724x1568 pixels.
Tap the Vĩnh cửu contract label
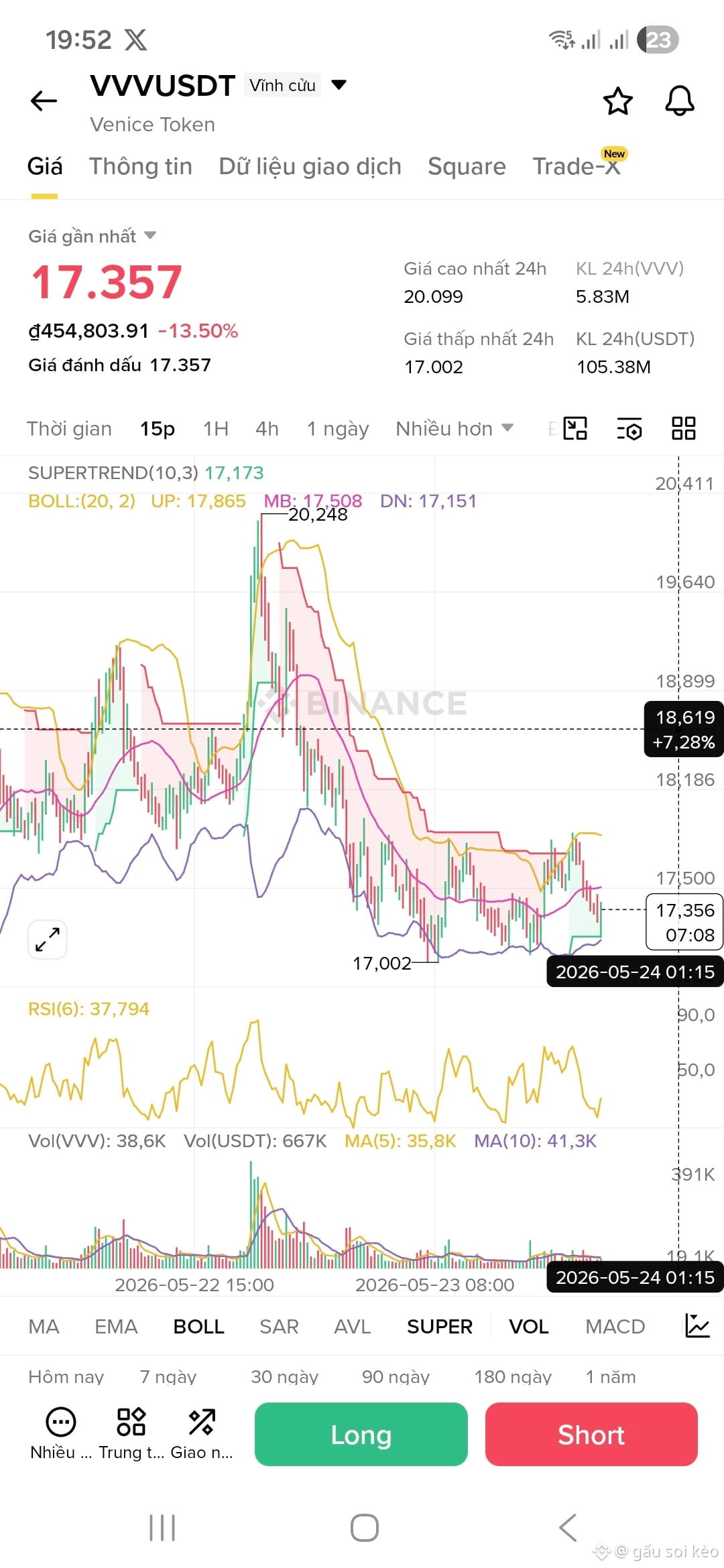(282, 85)
